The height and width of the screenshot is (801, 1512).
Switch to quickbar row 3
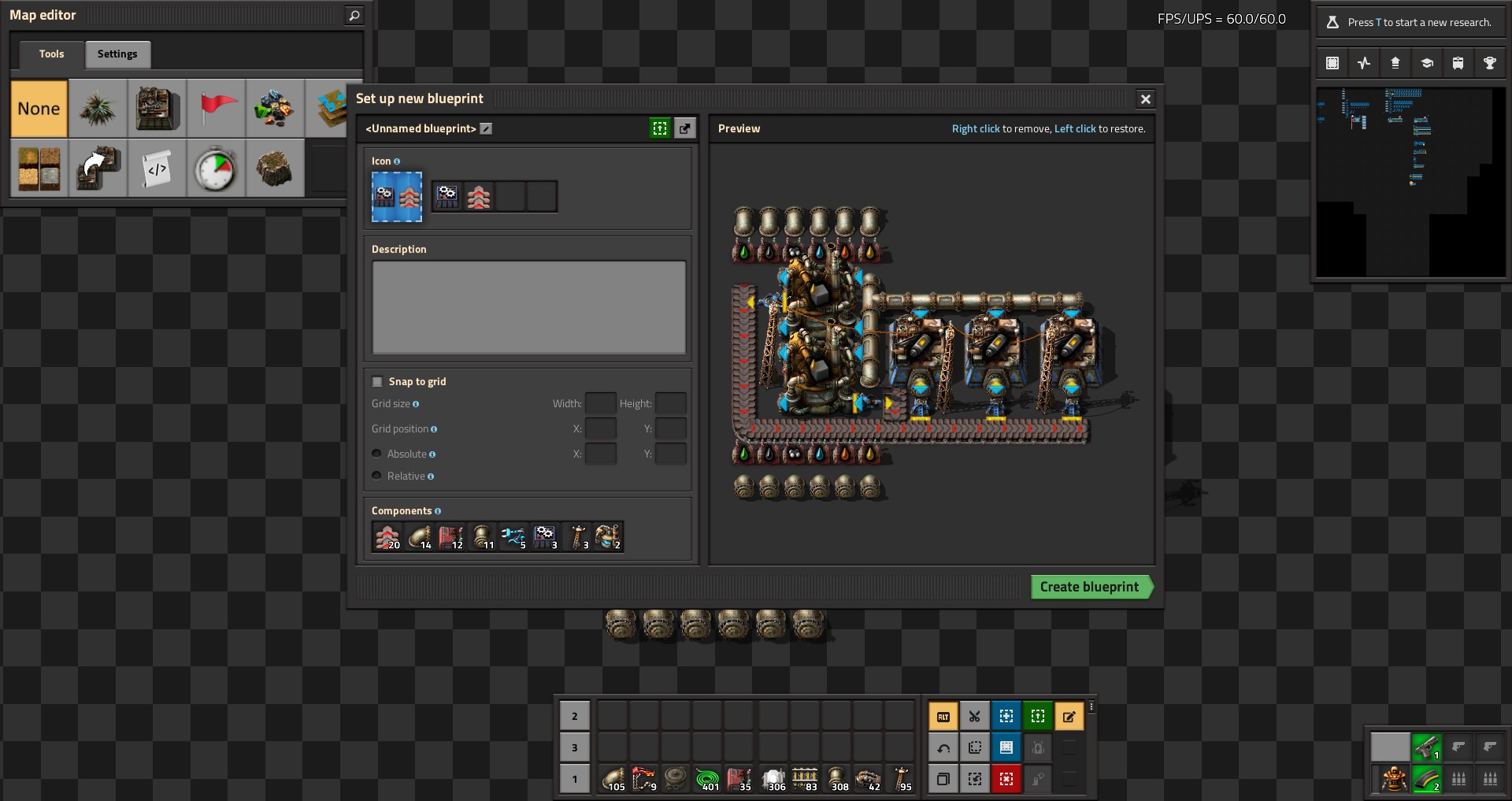575,747
